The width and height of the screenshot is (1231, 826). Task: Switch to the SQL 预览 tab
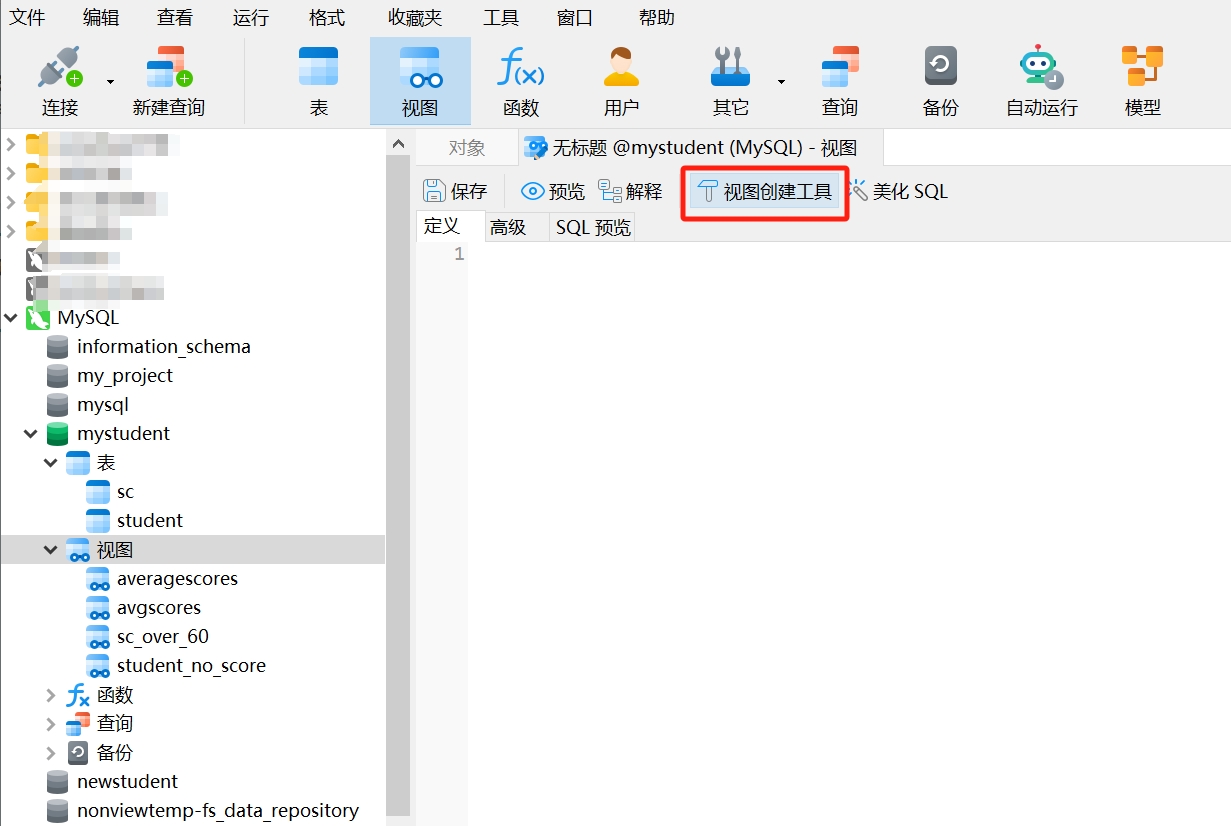[593, 227]
